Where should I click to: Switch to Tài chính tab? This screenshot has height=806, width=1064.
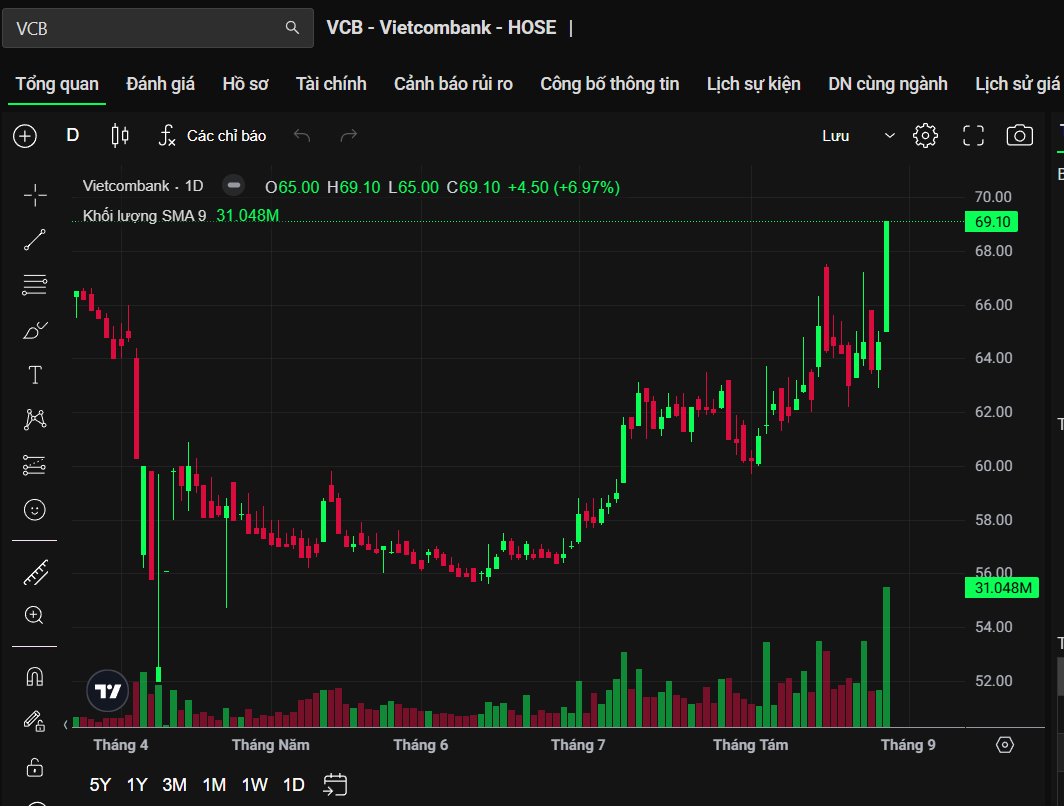coord(331,84)
